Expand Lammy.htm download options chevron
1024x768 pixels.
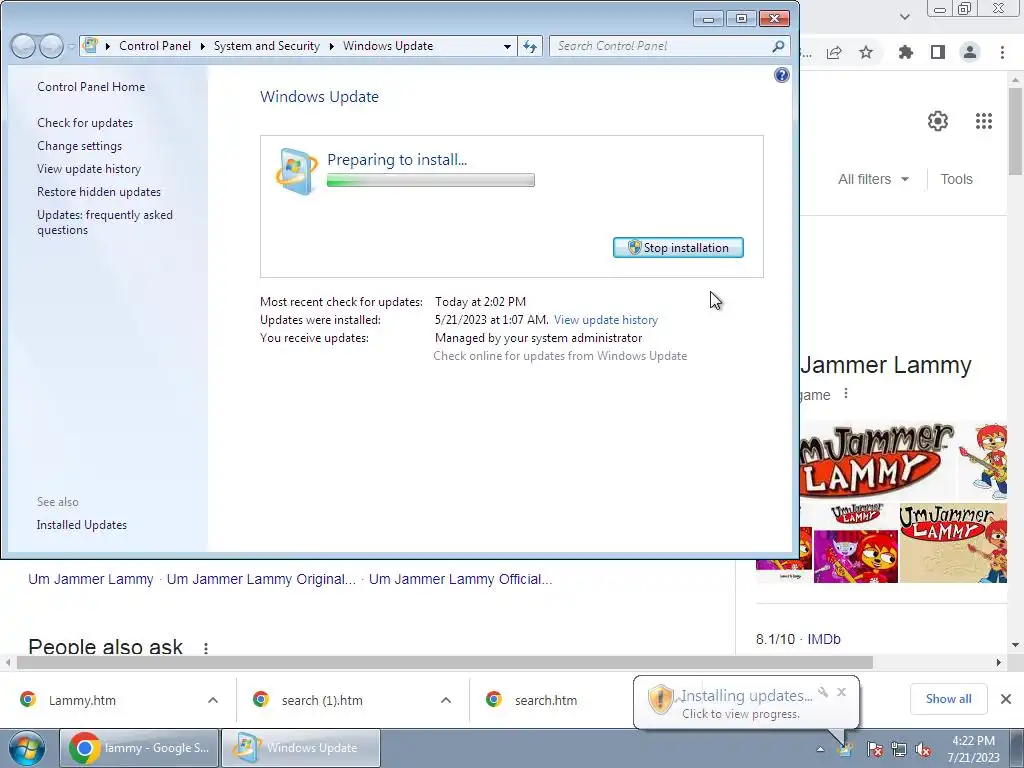(213, 700)
